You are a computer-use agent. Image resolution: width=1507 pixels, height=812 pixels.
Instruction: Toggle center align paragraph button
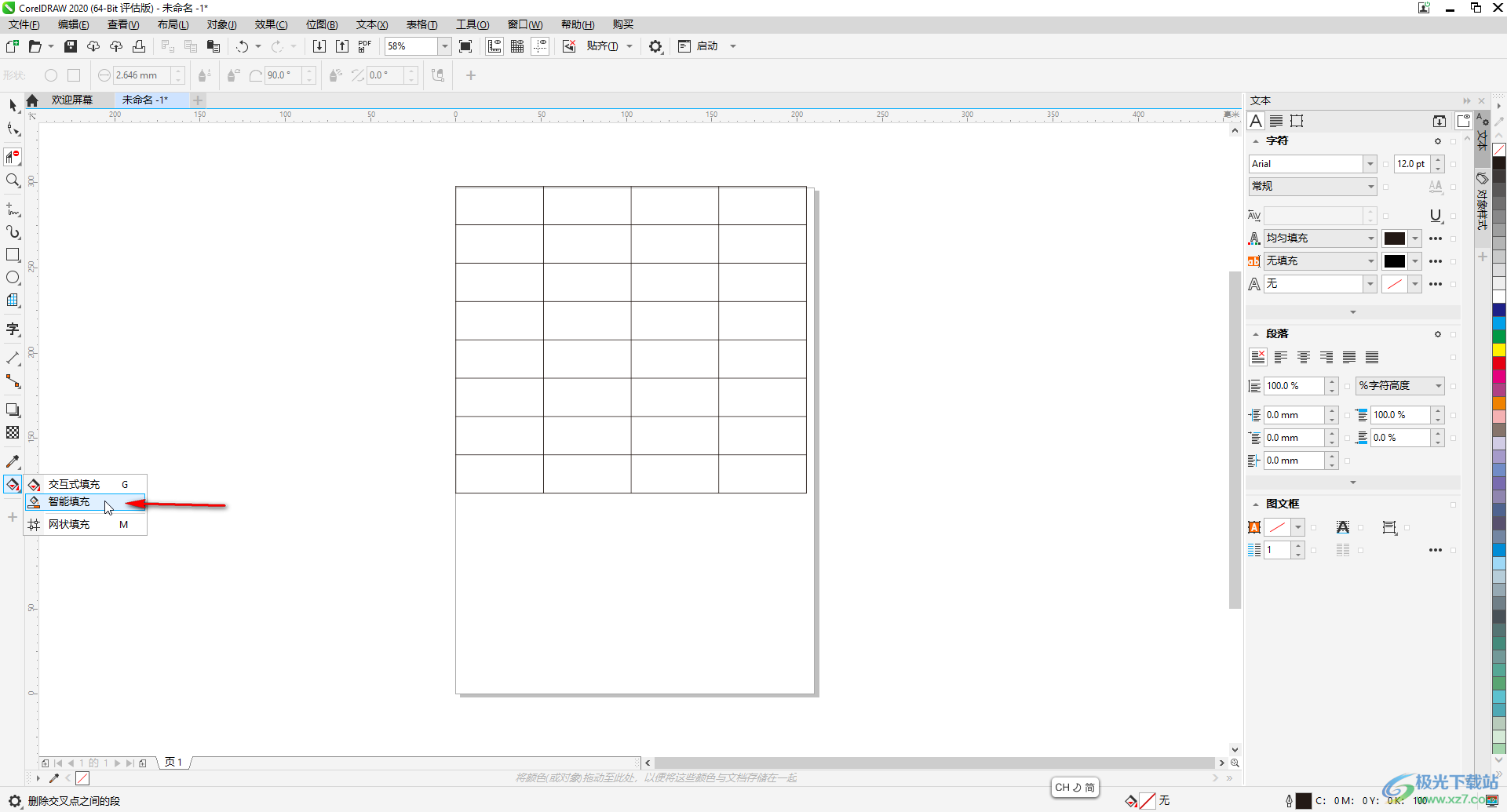click(1304, 357)
